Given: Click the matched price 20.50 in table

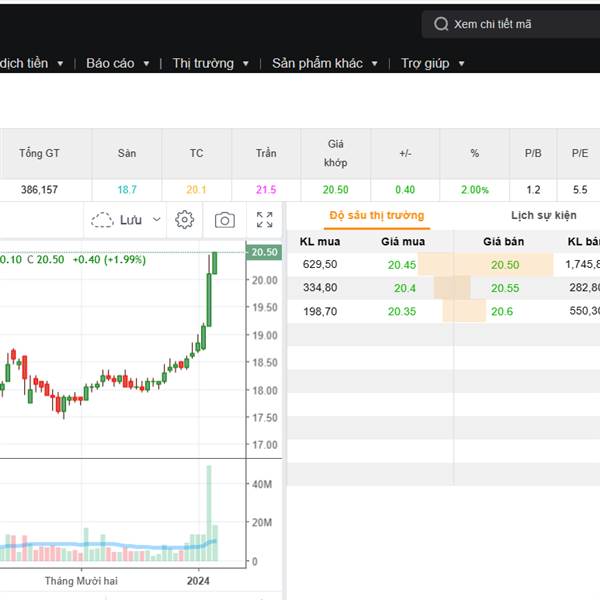Looking at the screenshot, I should 335,190.
